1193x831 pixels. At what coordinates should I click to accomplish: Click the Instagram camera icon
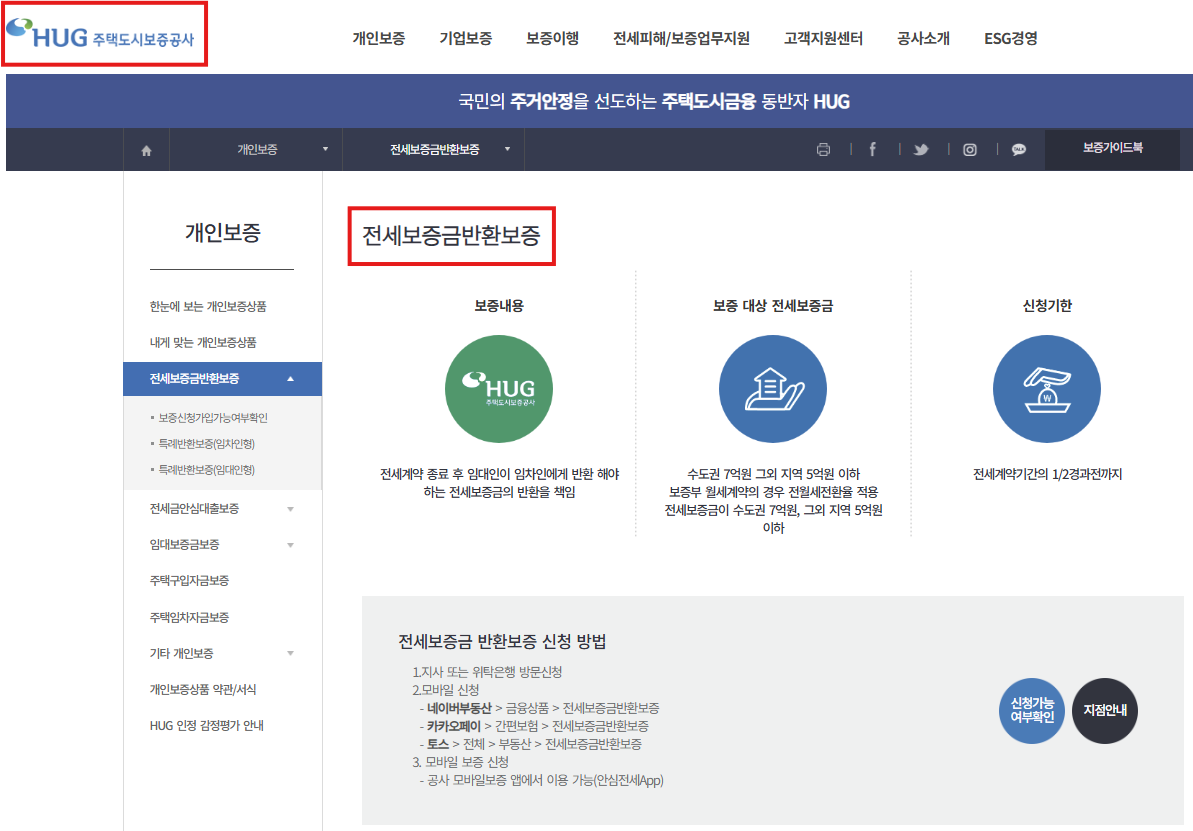[969, 148]
